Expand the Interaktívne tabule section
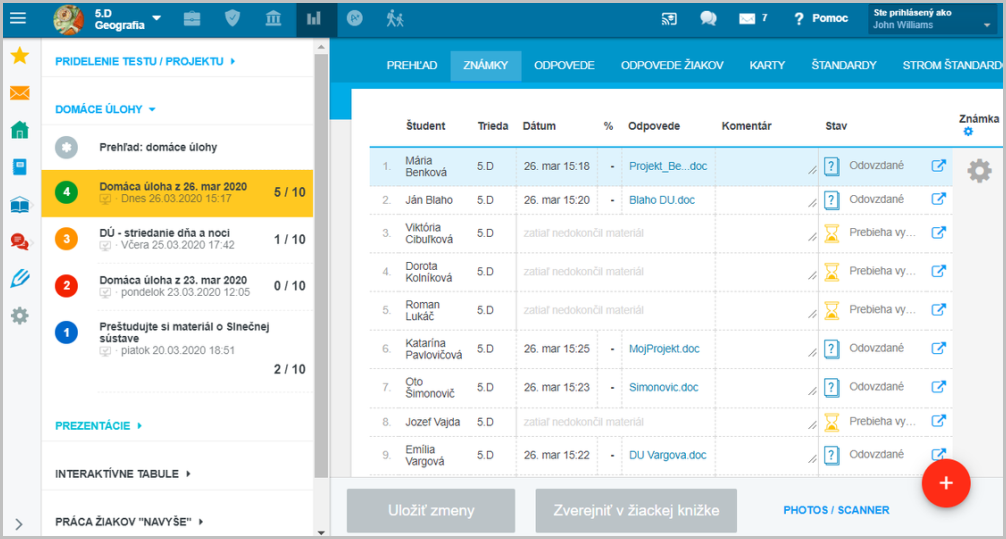The width and height of the screenshot is (1006, 539). click(x=123, y=474)
